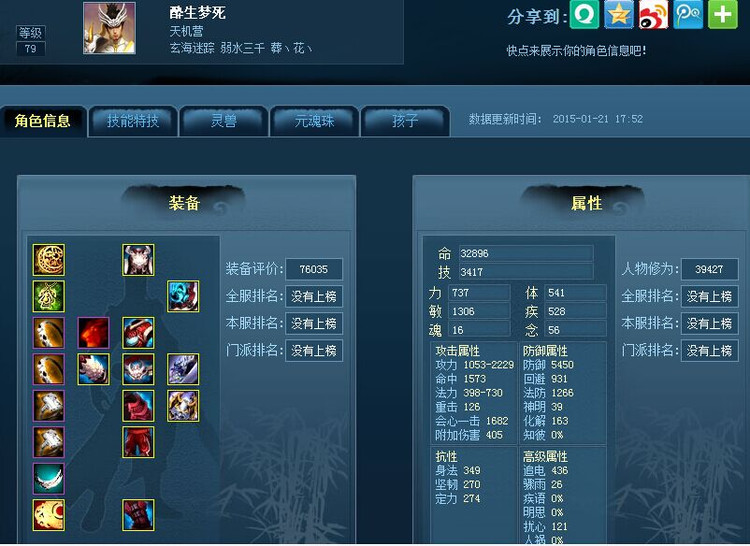The width and height of the screenshot is (750, 546).
Task: Switch to the 元魂珠 tab
Action: click(x=314, y=121)
